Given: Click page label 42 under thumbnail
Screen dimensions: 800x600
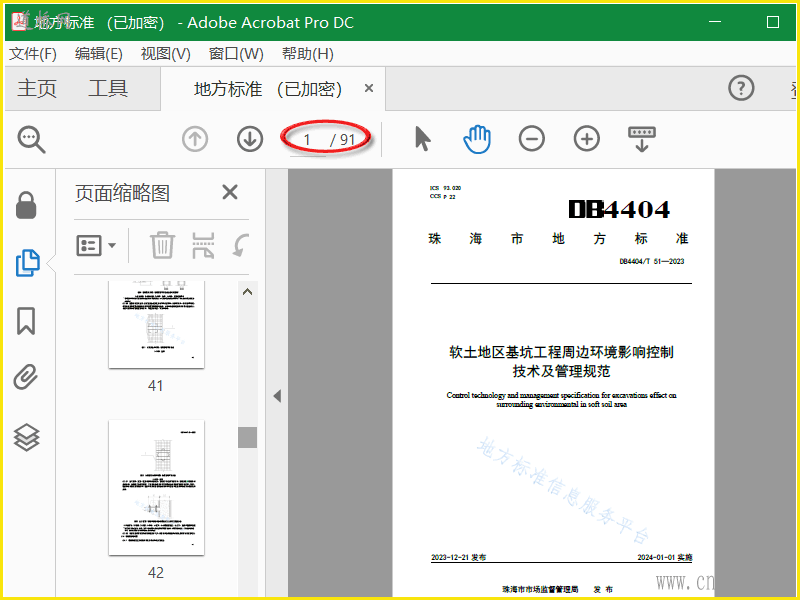Looking at the screenshot, I should point(156,572).
